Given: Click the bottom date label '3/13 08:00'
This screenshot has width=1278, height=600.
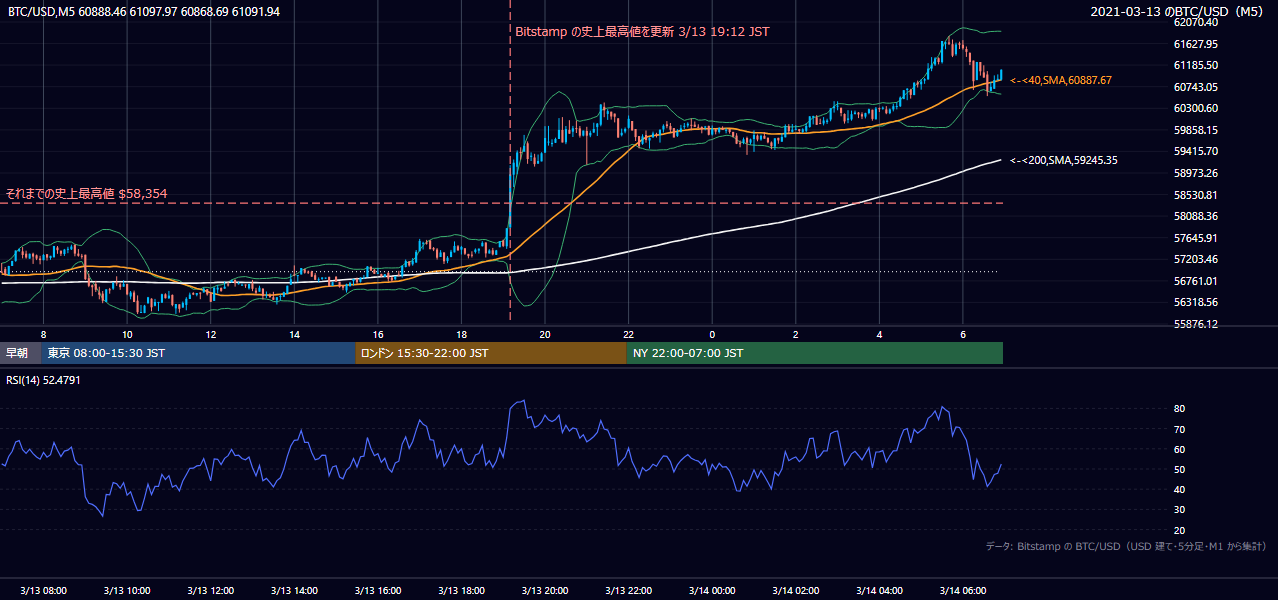Looking at the screenshot, I should [x=43, y=591].
